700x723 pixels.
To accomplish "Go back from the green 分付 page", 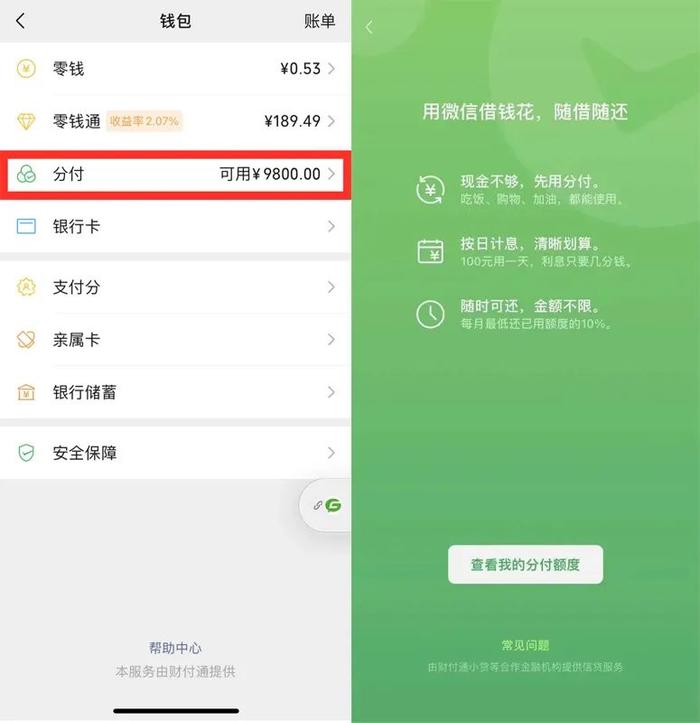I will [369, 27].
